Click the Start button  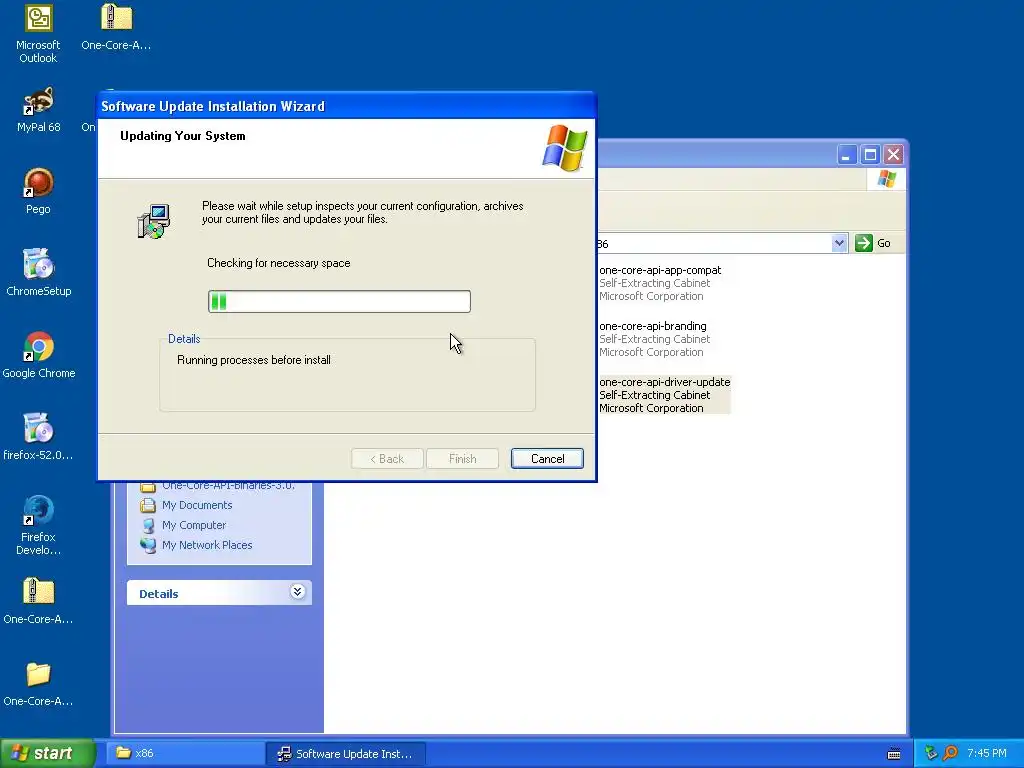pyautogui.click(x=47, y=753)
